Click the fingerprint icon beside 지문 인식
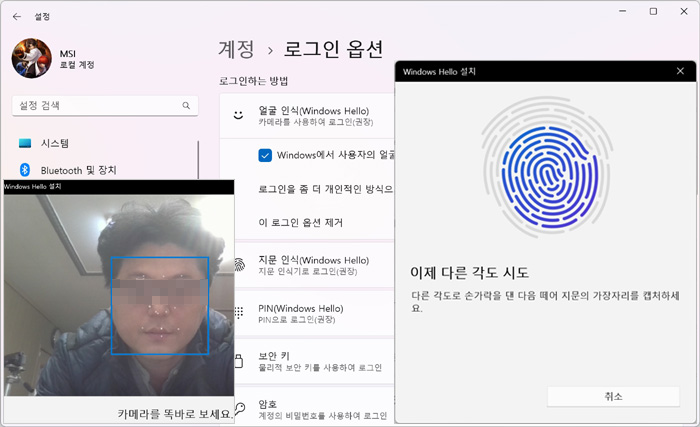Viewport: 700px width, 427px height. coord(240,265)
